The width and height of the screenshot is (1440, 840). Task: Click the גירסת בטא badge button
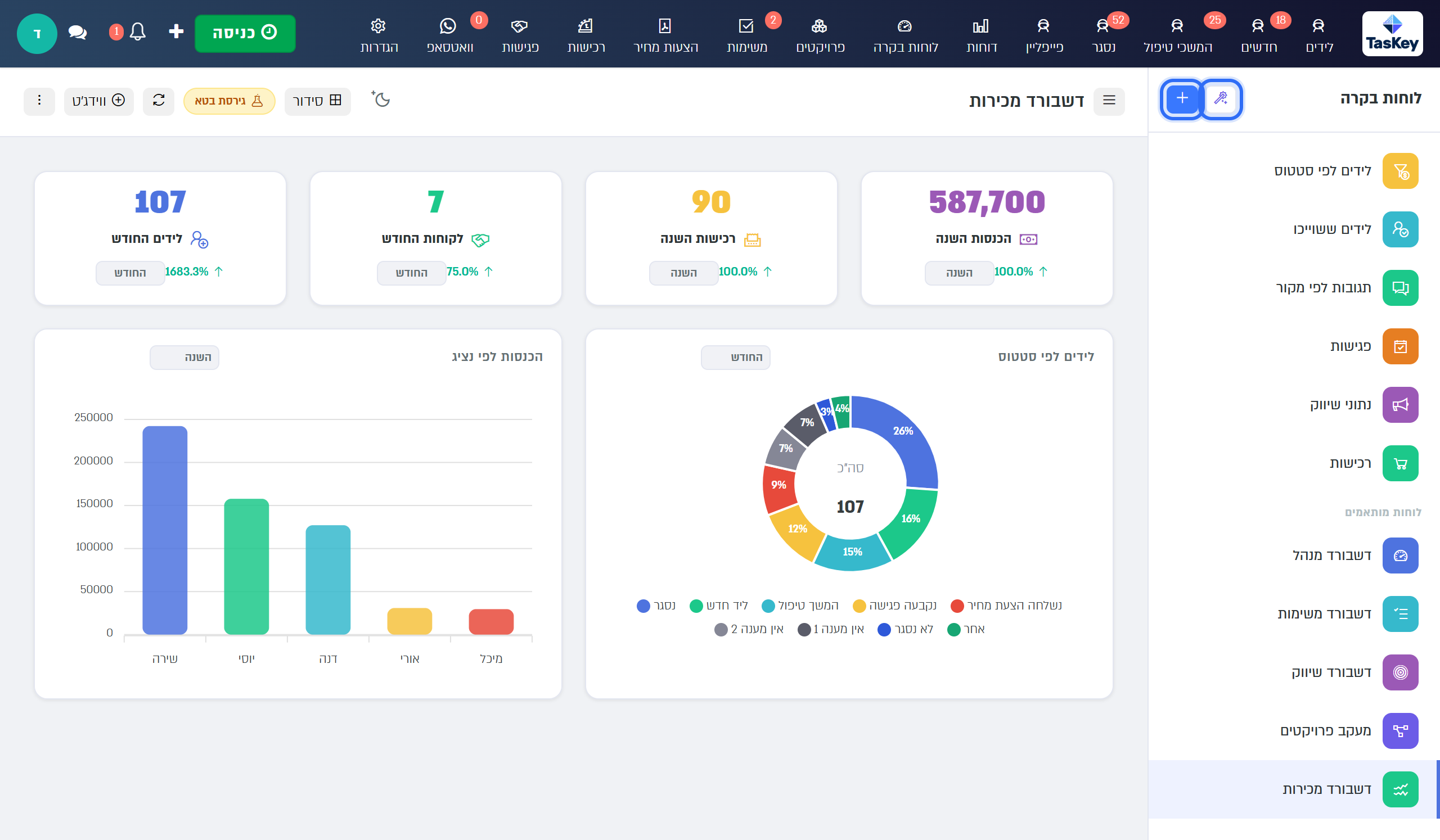pyautogui.click(x=229, y=101)
